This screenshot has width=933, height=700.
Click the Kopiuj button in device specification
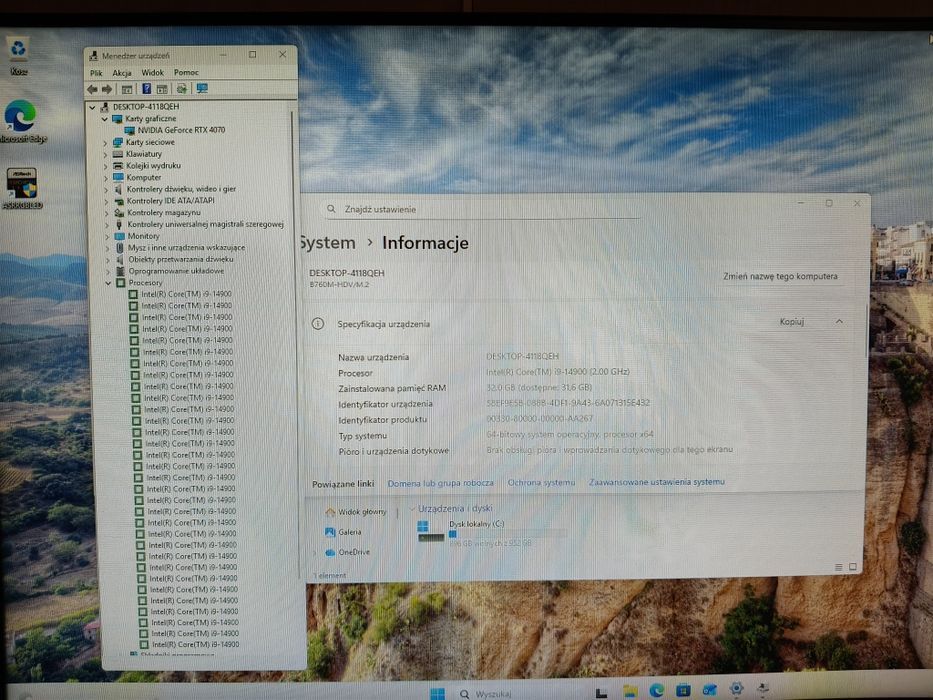(791, 321)
